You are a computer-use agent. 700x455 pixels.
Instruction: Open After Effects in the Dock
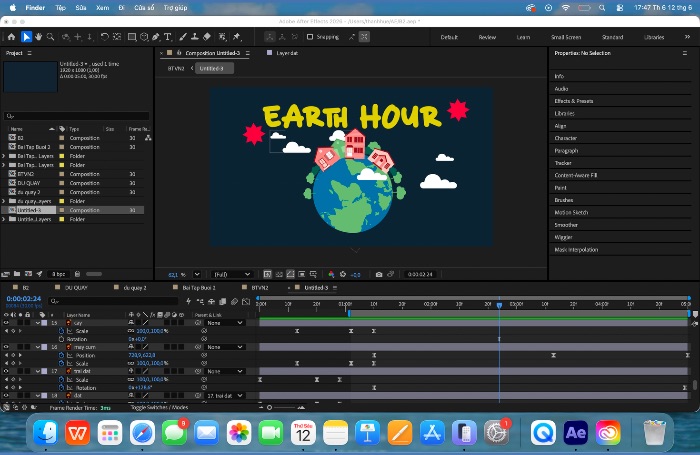[575, 432]
